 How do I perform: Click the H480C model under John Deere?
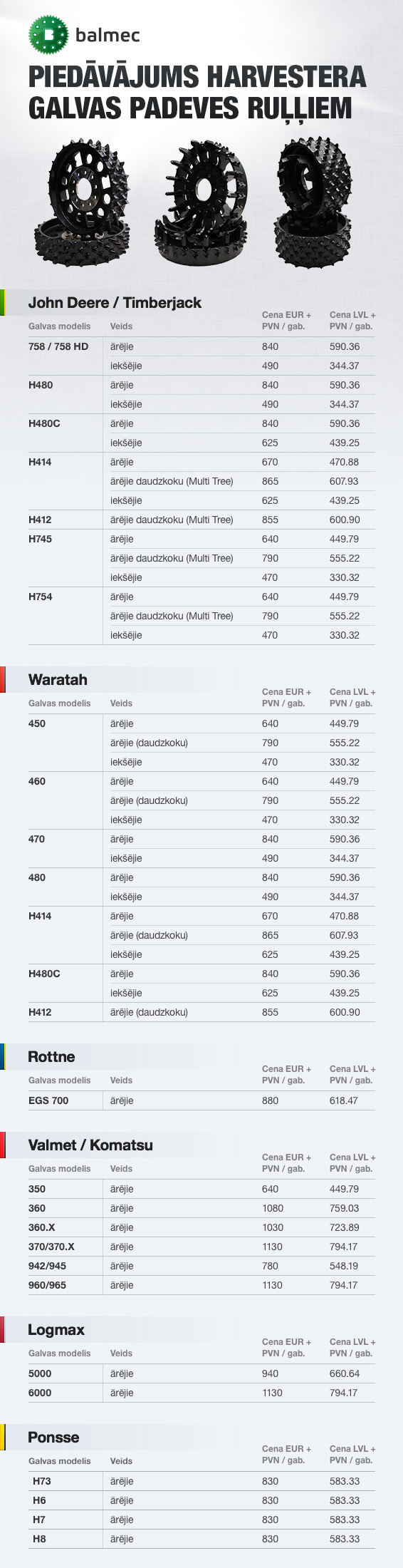[x=44, y=424]
